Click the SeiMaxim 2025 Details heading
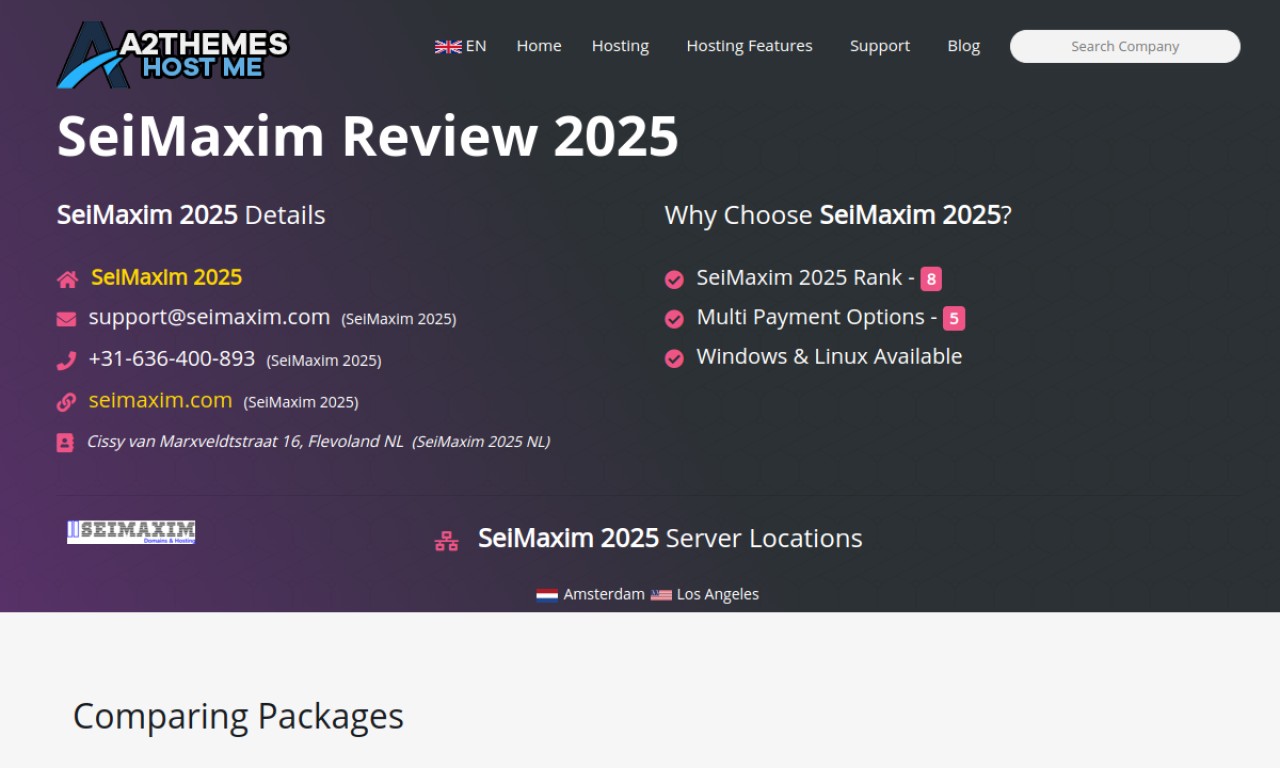1280x768 pixels. coord(191,215)
